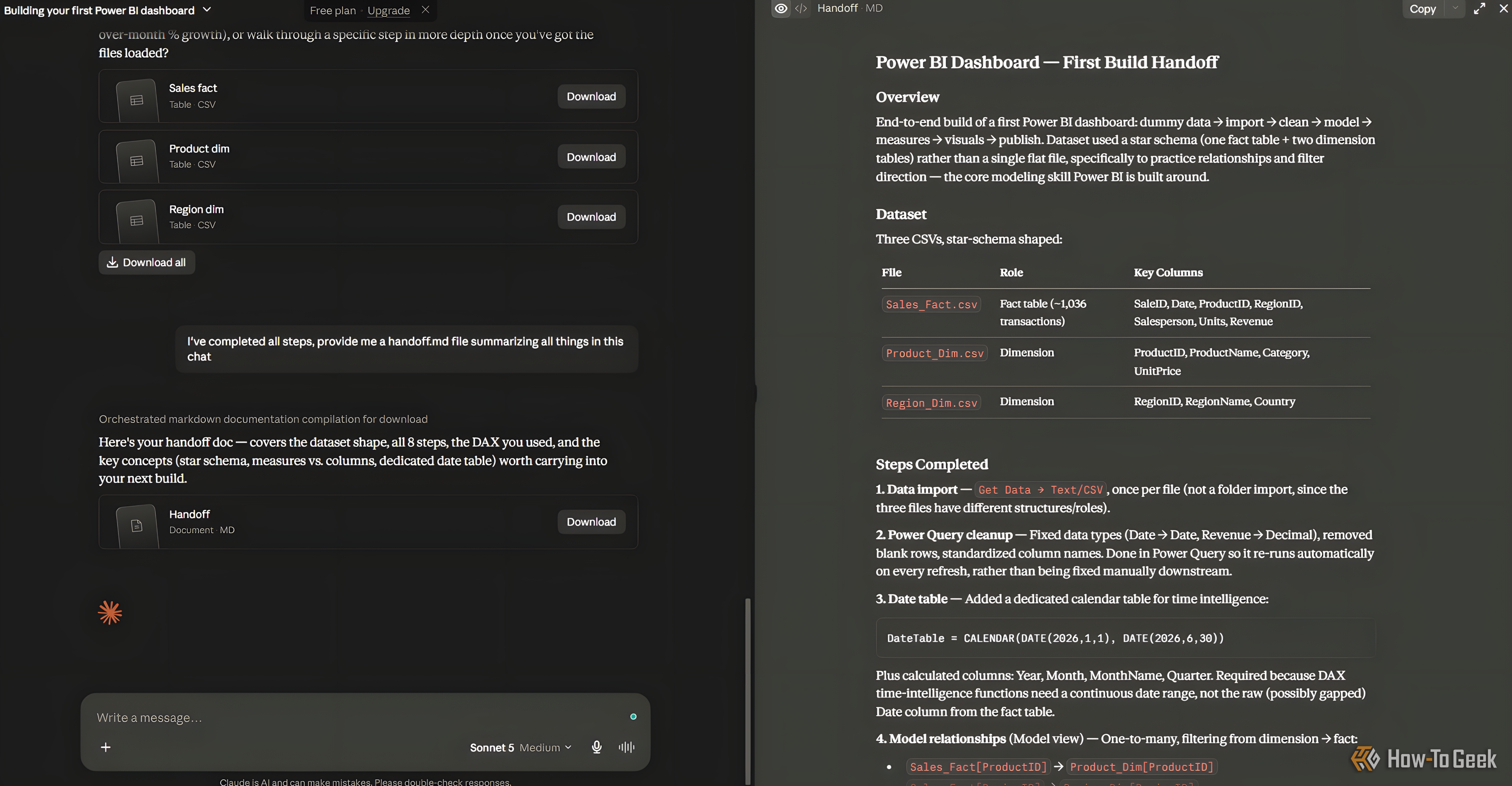Switch to code view with the </> icon

[x=801, y=8]
